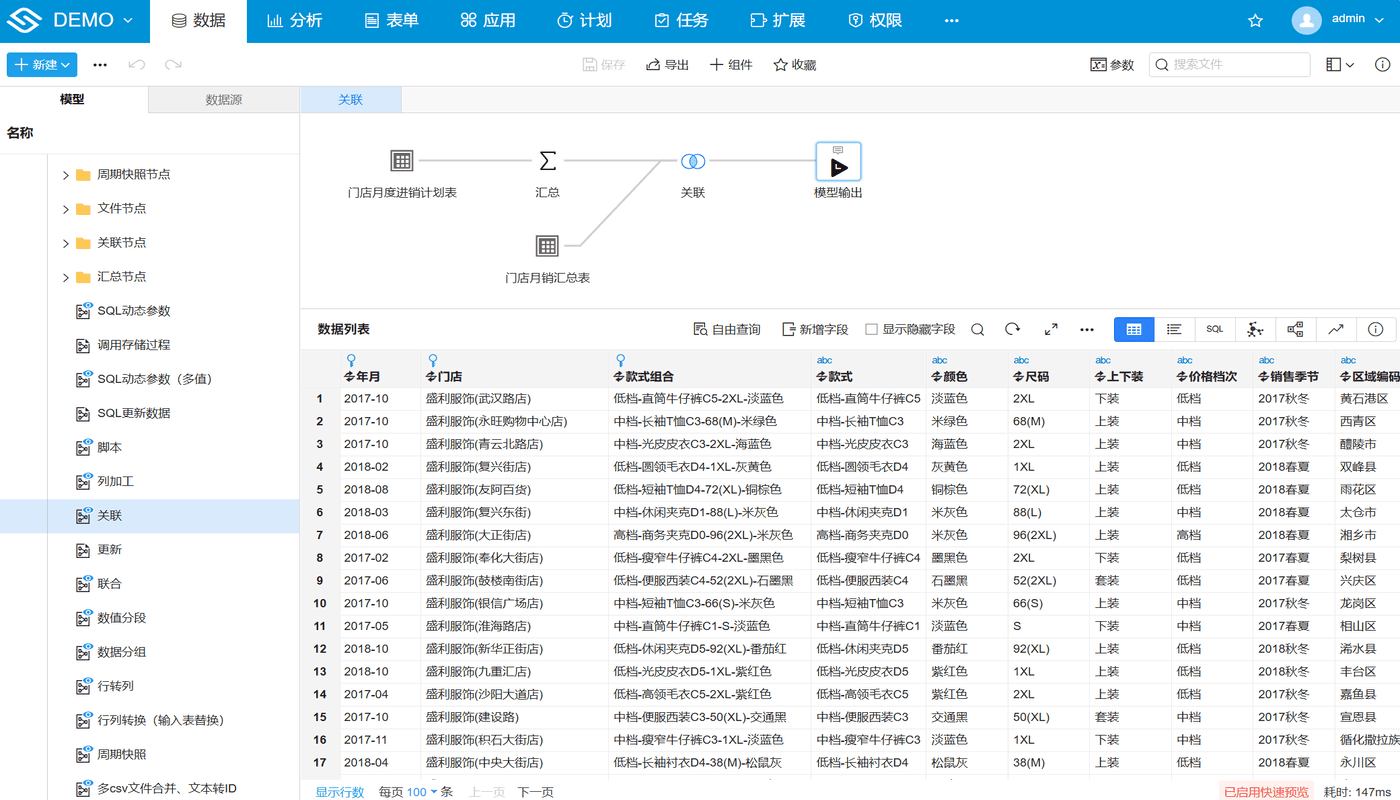Refresh the data list
The image size is (1400, 800).
point(1014,328)
